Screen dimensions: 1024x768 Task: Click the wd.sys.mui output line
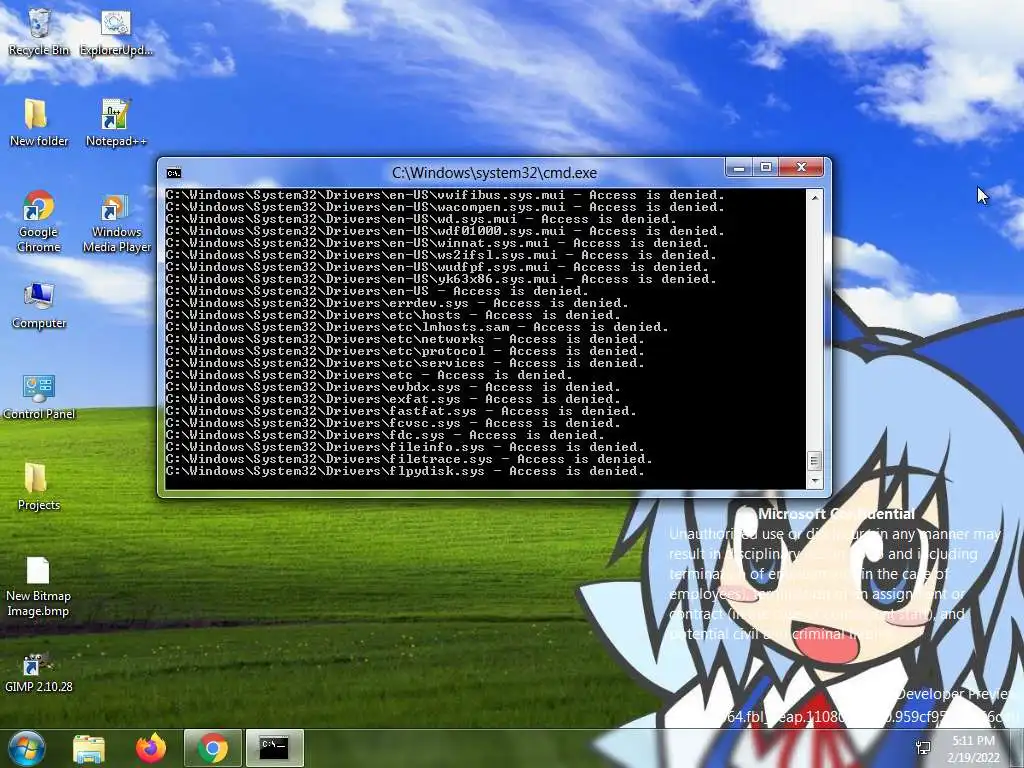(421, 219)
